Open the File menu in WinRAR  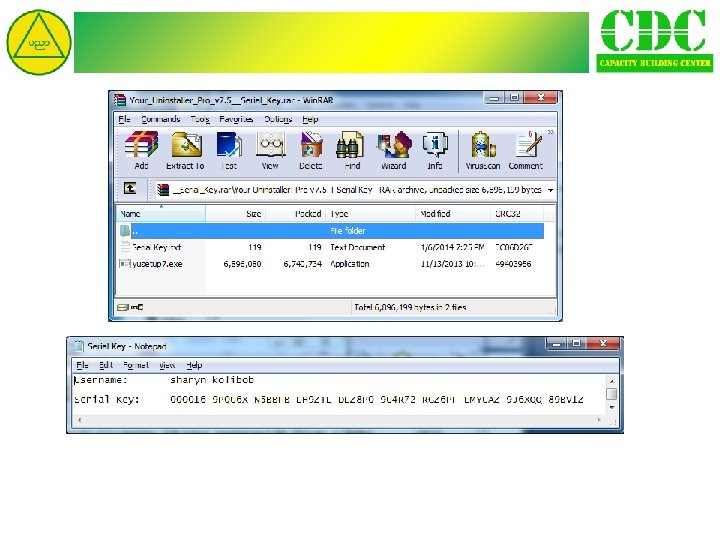pos(124,119)
